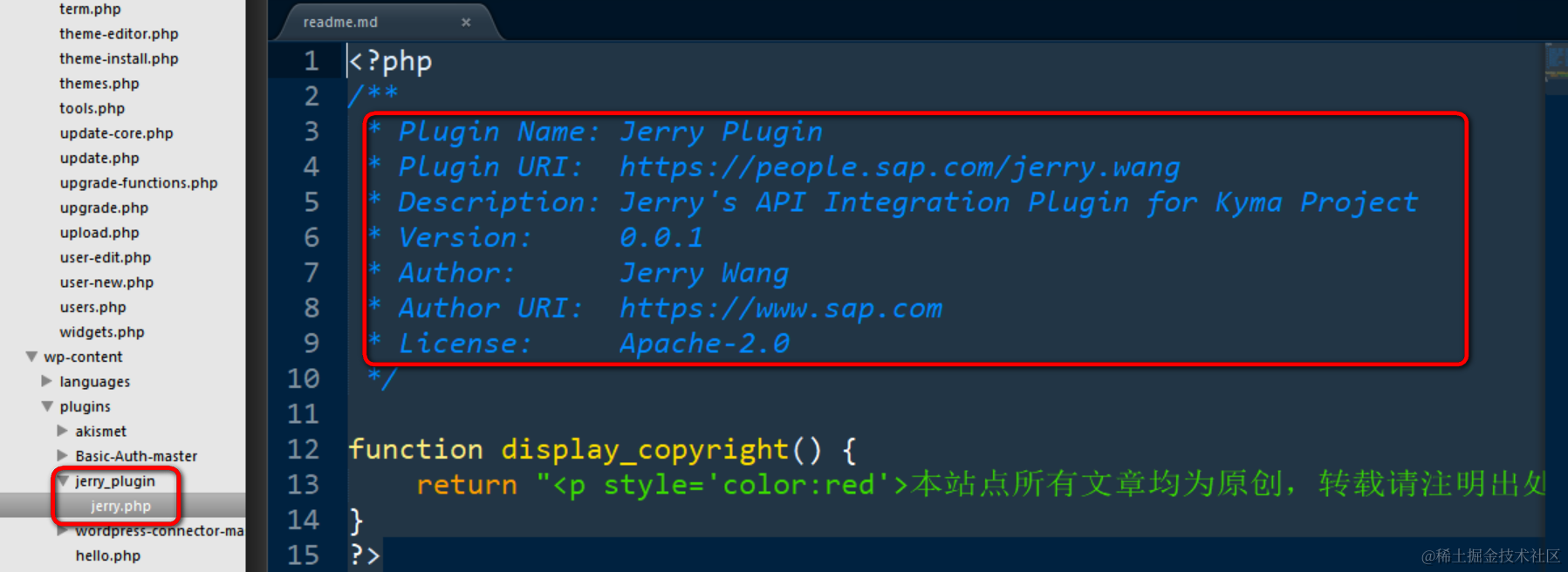Click the 'return' keyword on line 13
Viewport: 1568px width, 572px height.
click(x=466, y=485)
